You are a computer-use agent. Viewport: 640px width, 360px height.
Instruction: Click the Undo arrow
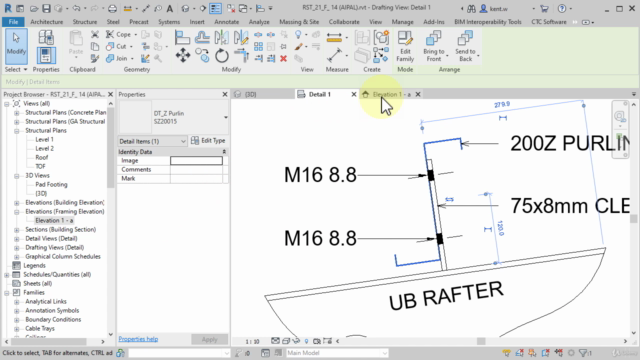(76, 8)
